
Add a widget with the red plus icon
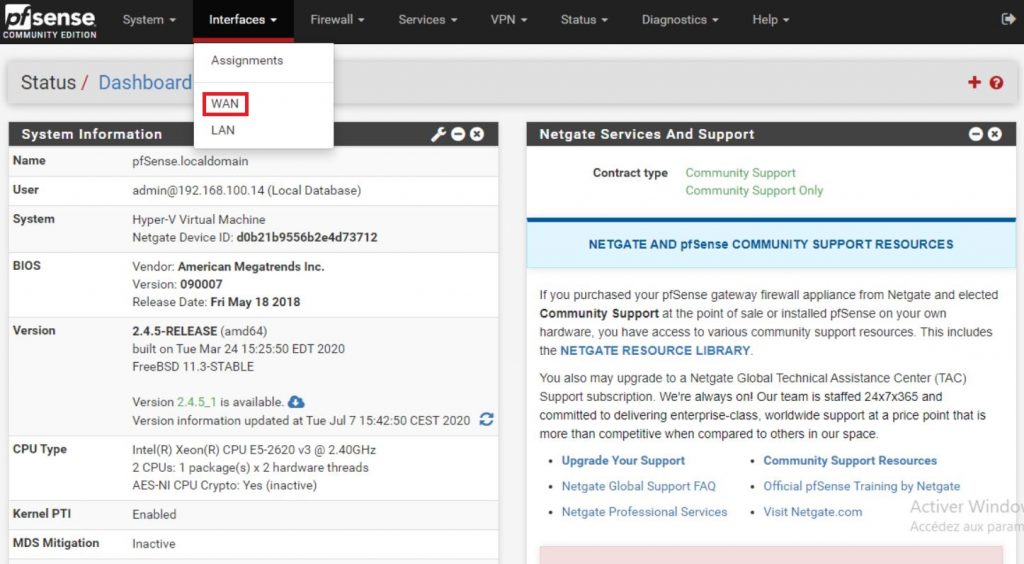coord(974,82)
